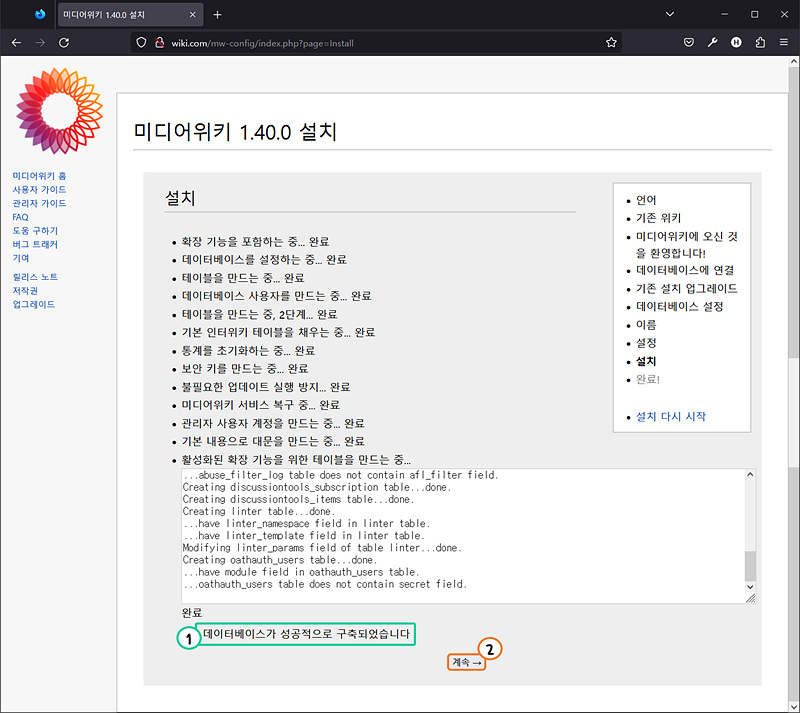The width and height of the screenshot is (800, 713).
Task: Click the page vertical scrollbar thumb
Action: (x=794, y=212)
